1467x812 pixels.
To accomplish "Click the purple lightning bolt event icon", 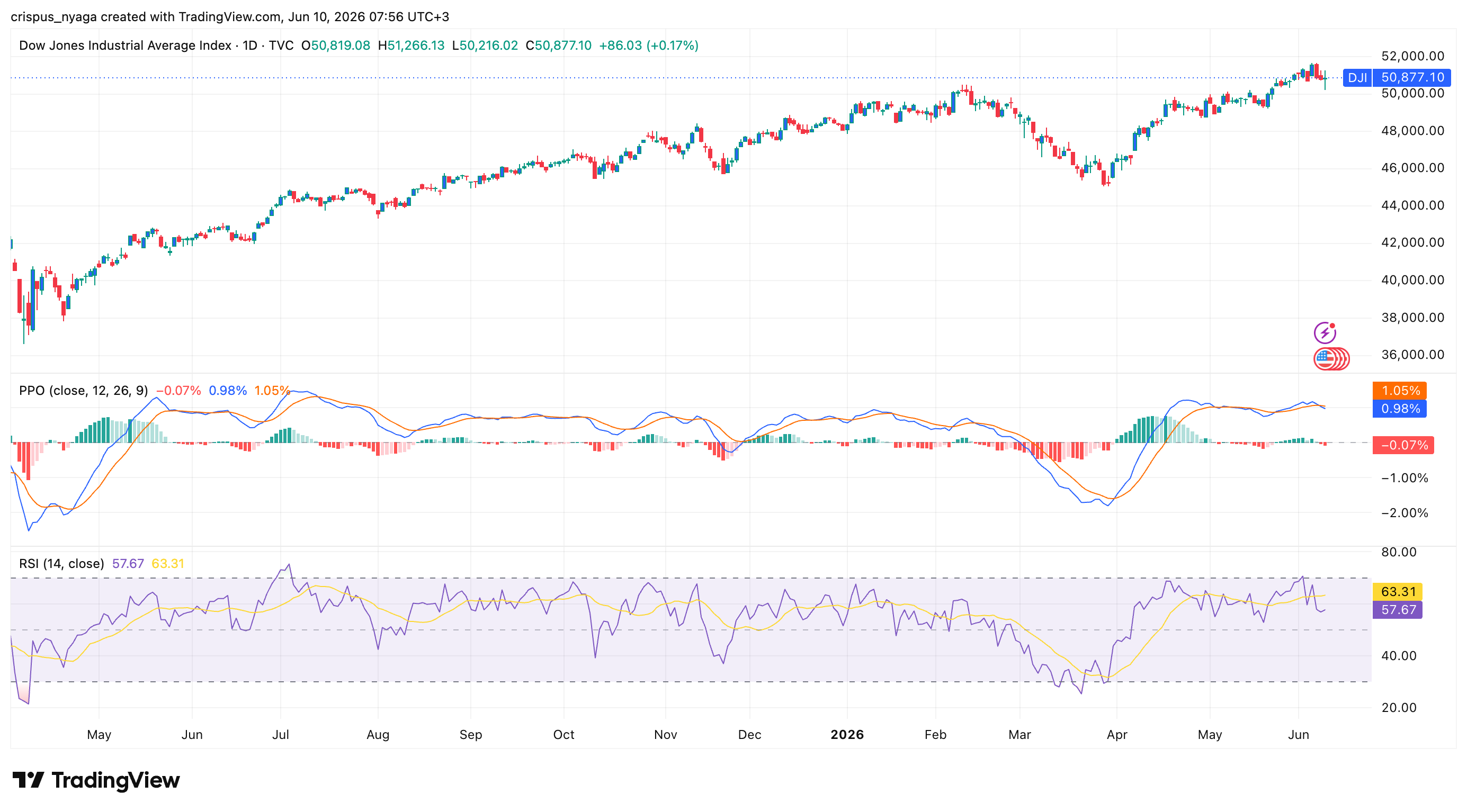I will click(x=1325, y=332).
